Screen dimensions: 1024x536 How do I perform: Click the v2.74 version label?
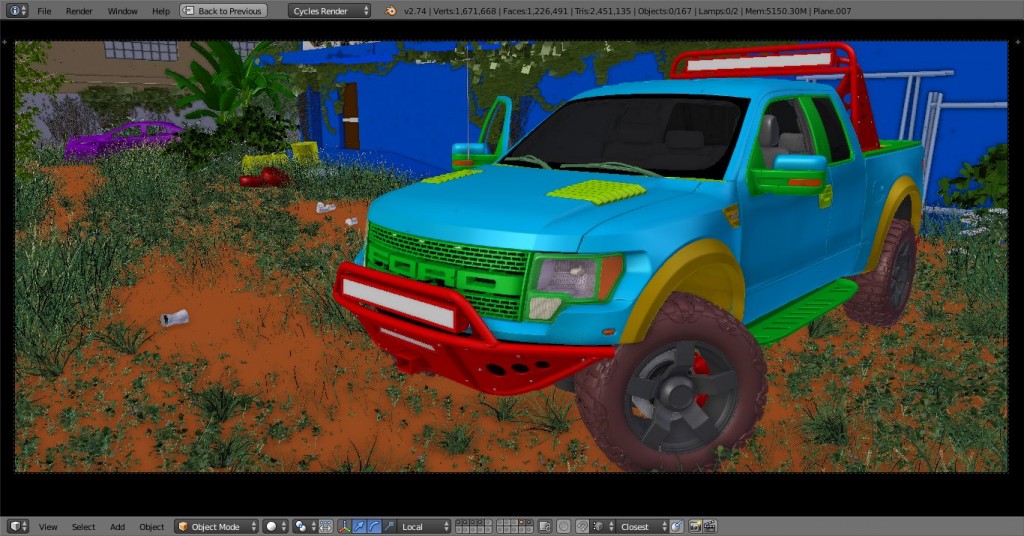[x=413, y=11]
